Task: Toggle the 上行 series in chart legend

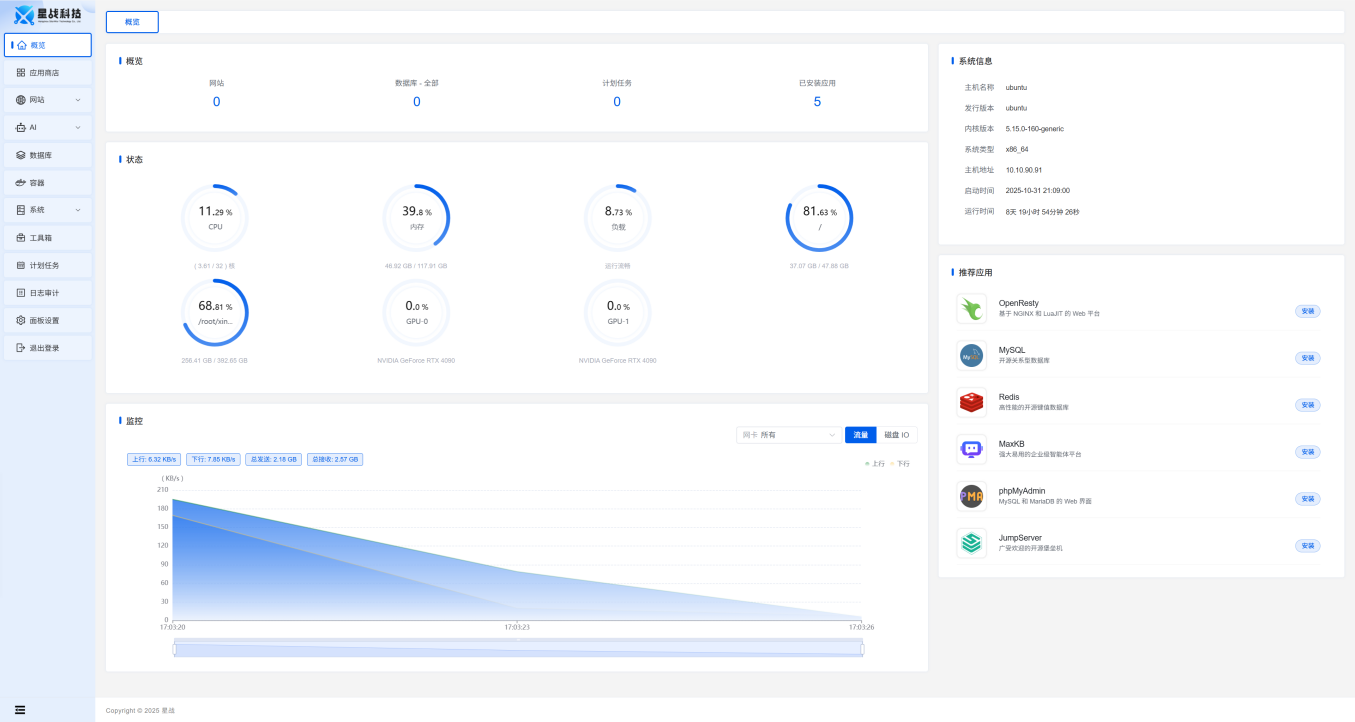Action: pos(875,464)
